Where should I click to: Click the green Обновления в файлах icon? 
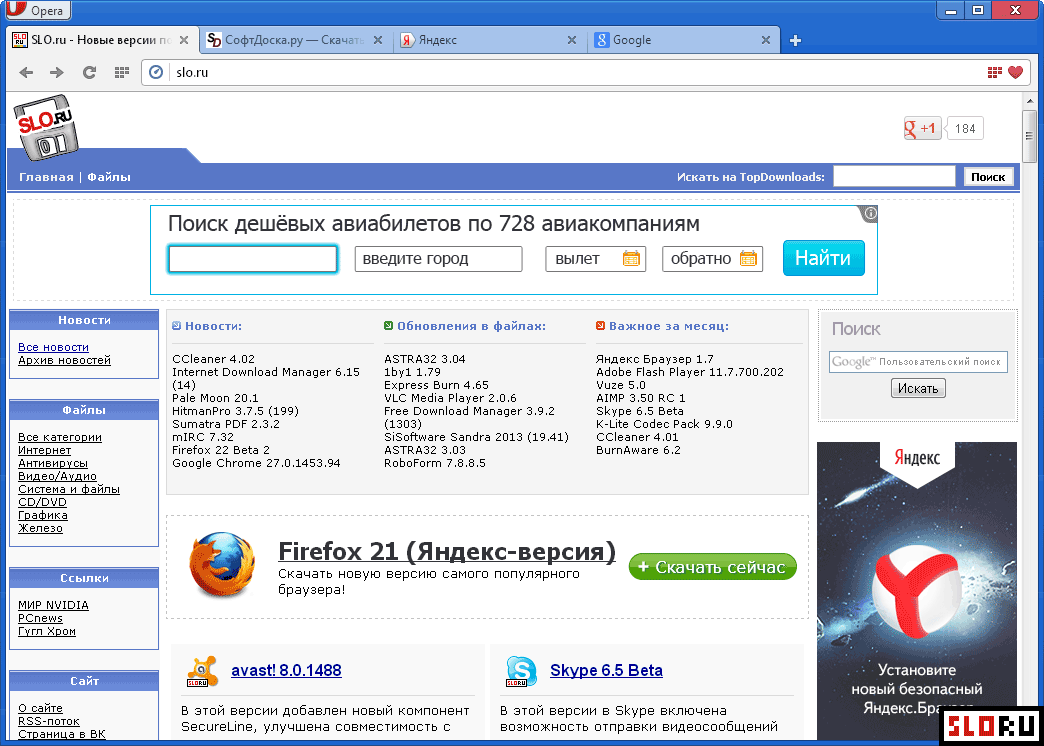[389, 326]
